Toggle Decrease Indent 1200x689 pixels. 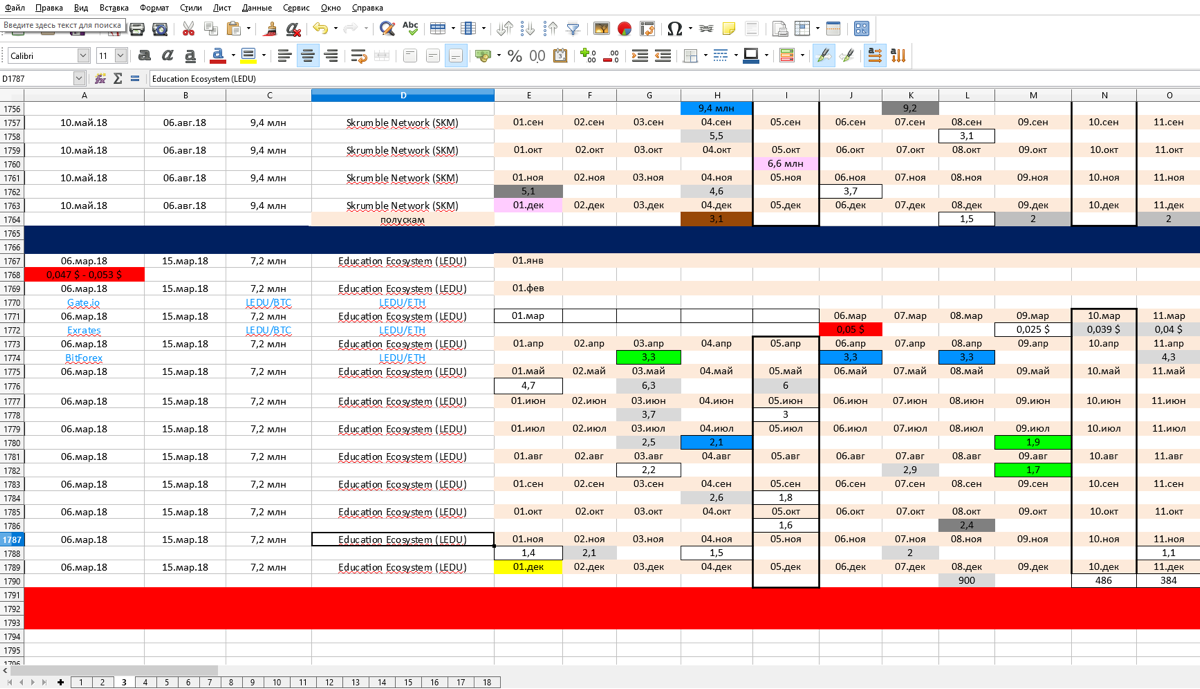coord(663,56)
